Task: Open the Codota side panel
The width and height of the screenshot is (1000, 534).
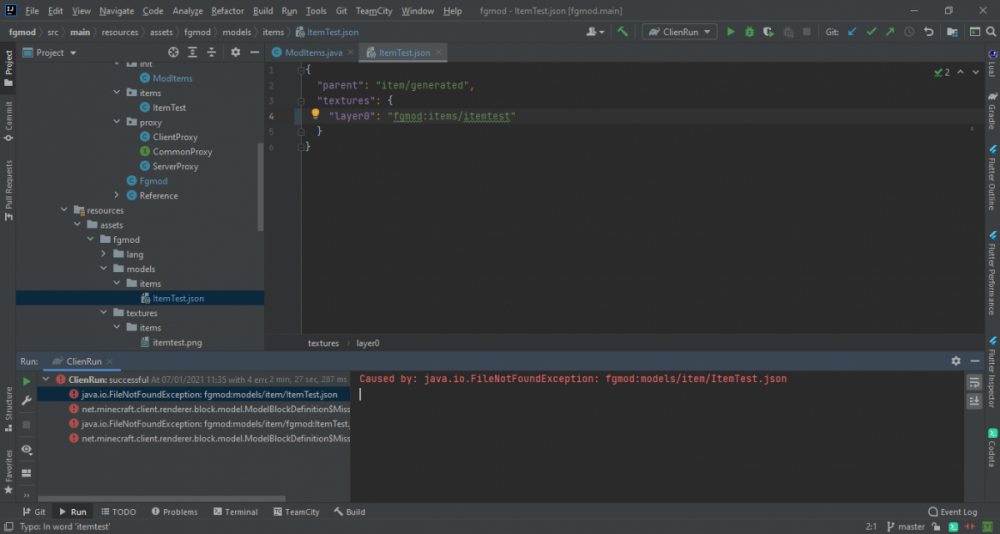Action: pyautogui.click(x=992, y=447)
